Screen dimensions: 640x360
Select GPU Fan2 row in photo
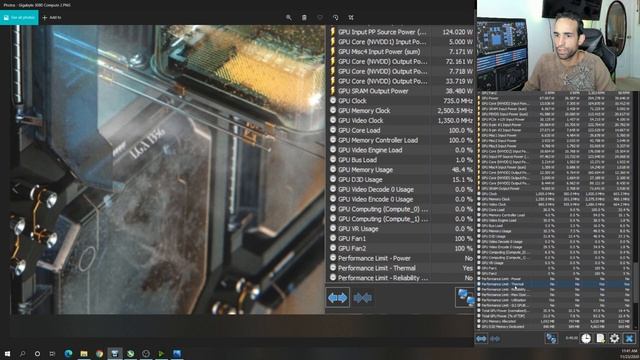(x=400, y=248)
